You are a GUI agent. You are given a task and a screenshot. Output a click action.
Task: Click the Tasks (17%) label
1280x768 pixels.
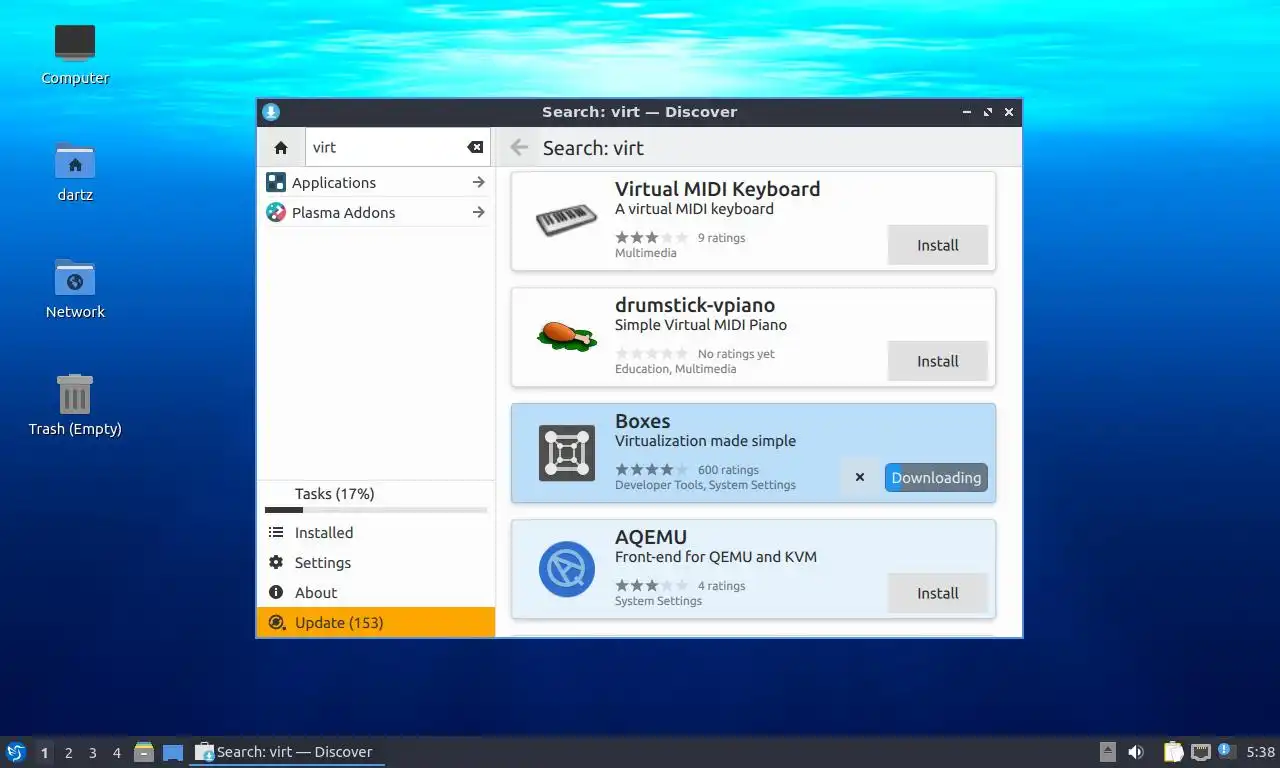334,494
